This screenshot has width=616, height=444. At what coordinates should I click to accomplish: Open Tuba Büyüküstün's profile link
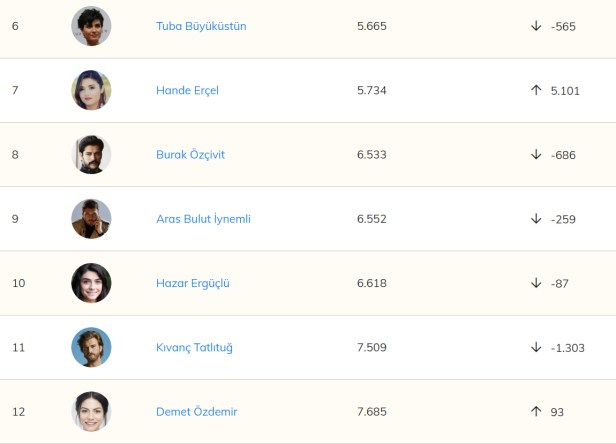201,26
